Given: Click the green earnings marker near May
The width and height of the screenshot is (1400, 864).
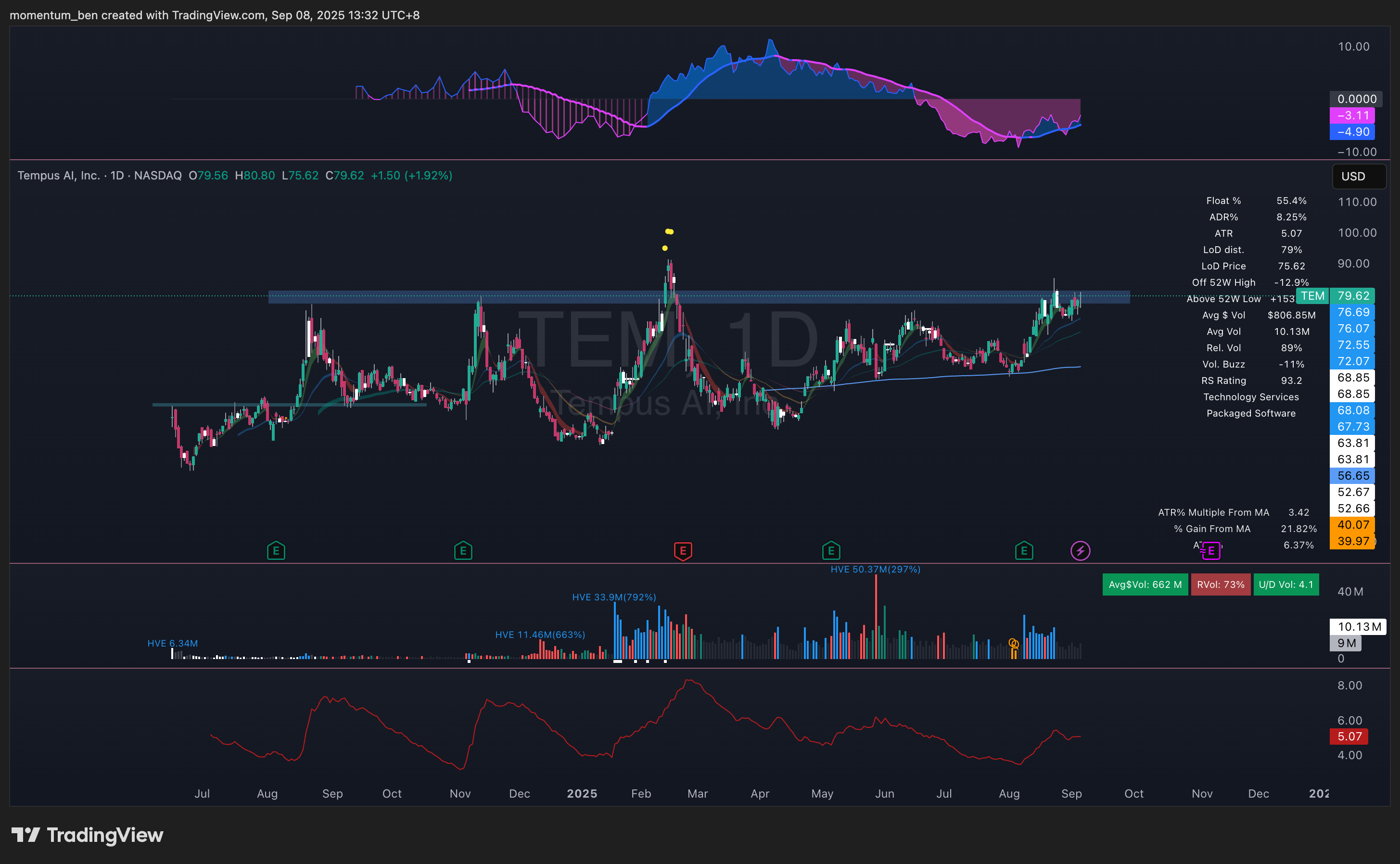Looking at the screenshot, I should point(831,551).
